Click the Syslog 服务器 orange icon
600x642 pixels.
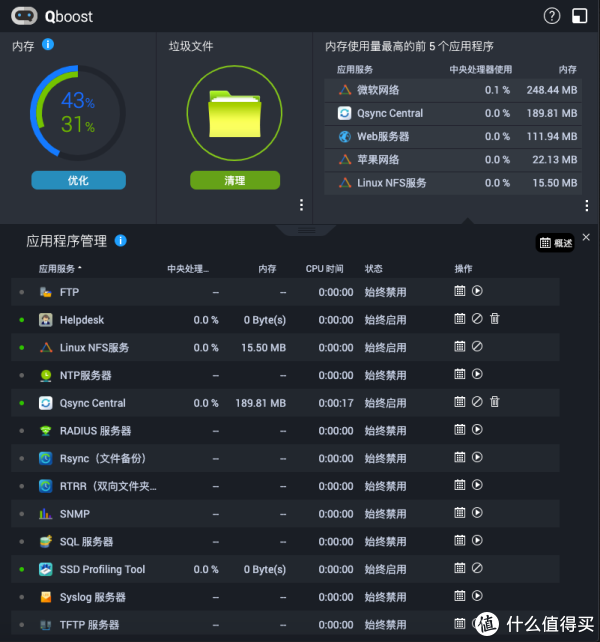click(x=46, y=597)
